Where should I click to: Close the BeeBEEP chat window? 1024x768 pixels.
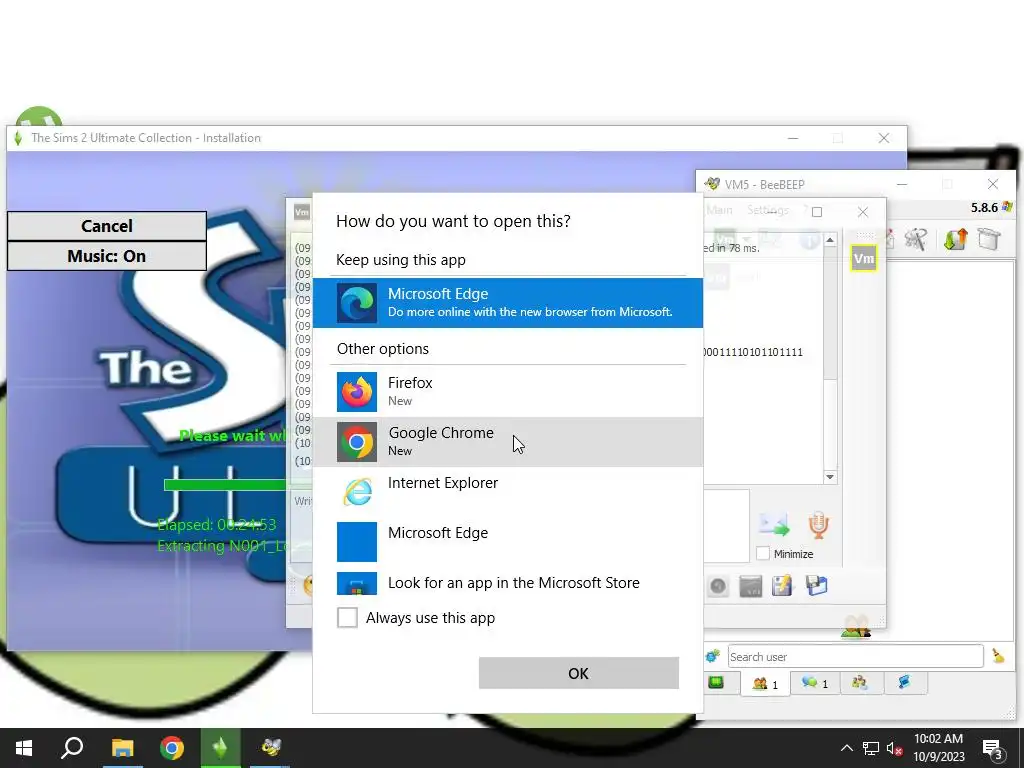[863, 212]
